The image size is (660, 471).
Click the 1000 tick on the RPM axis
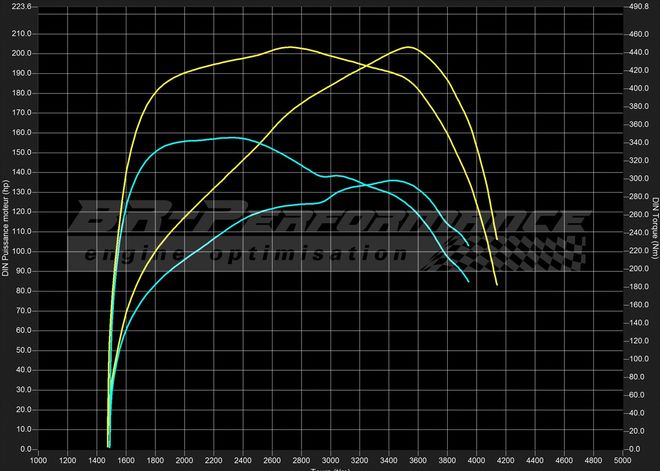coord(37,461)
